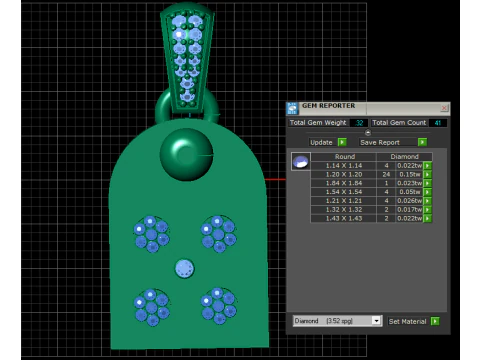
Task: Click the Update label button
Action: tap(321, 142)
